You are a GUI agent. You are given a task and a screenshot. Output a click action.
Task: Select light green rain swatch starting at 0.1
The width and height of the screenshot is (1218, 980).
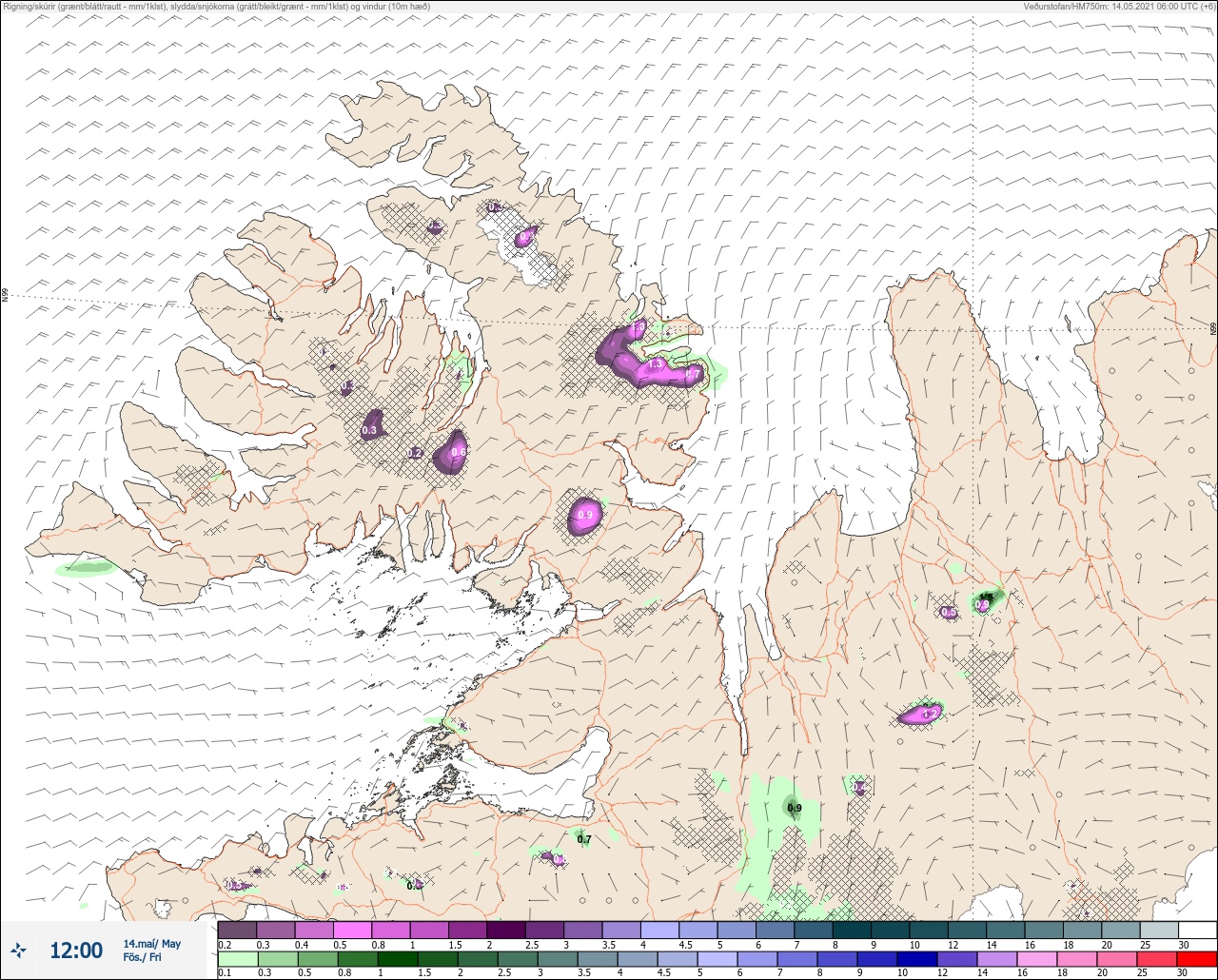coord(237,958)
